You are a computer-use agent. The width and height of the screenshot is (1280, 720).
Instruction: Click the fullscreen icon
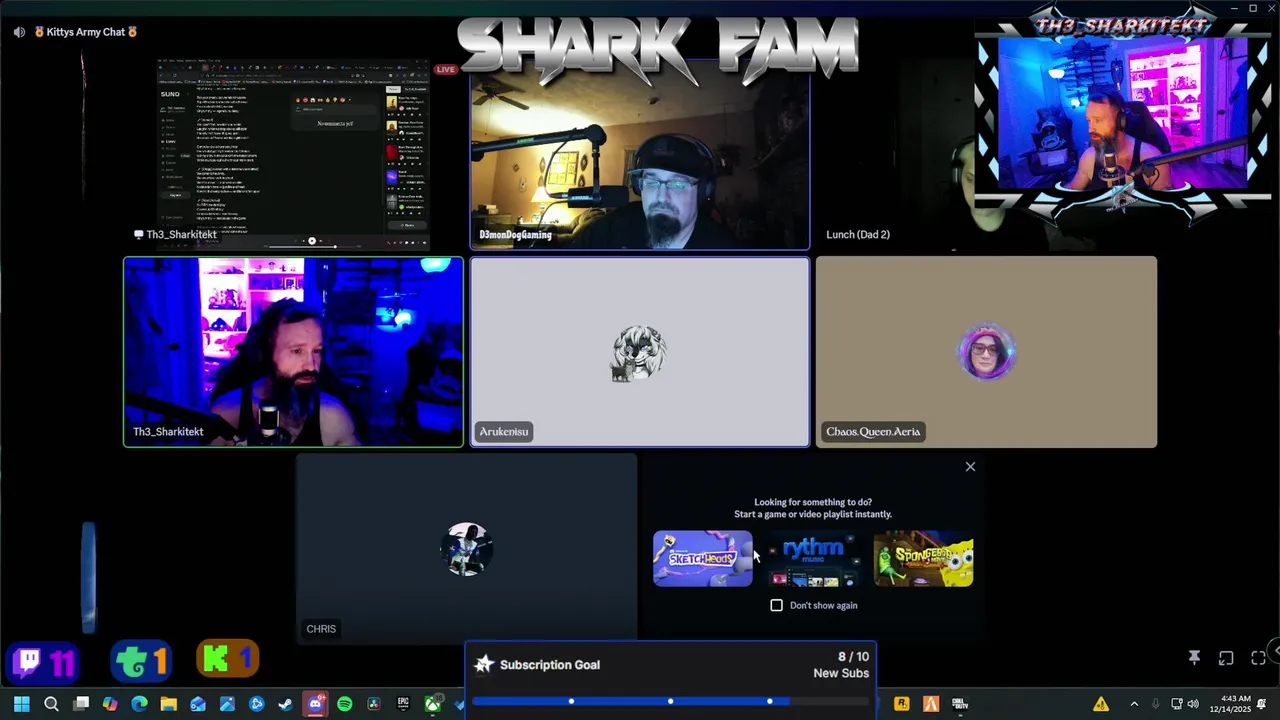click(x=1258, y=657)
